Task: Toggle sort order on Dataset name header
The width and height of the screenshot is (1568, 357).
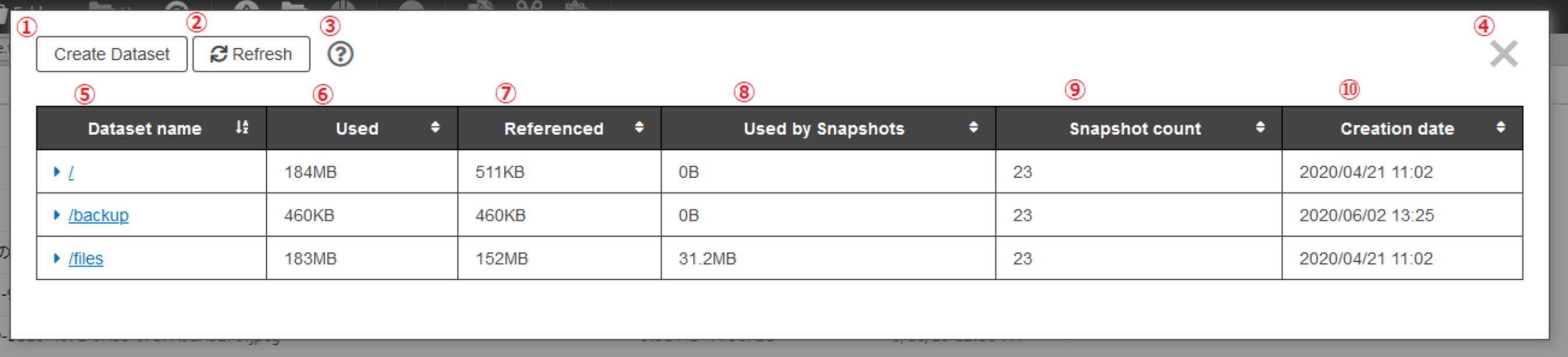Action: pyautogui.click(x=145, y=128)
